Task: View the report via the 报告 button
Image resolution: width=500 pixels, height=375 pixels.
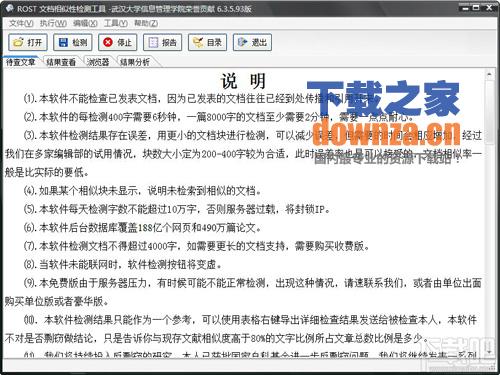Action: pos(163,42)
